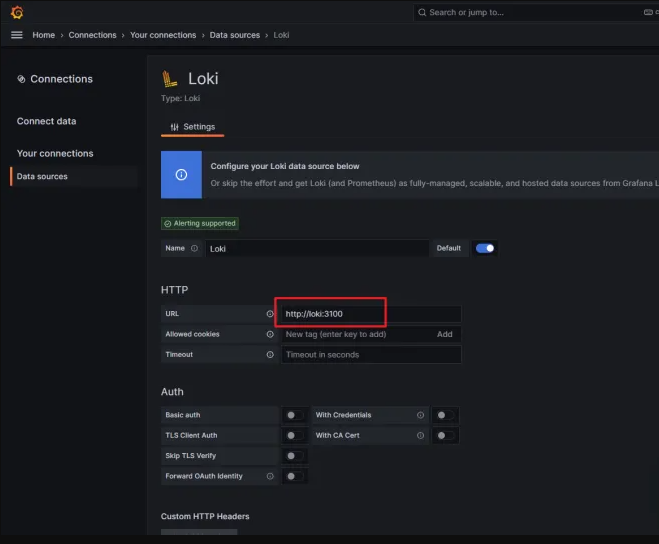This screenshot has height=544, width=659.
Task: Go to Connections breadcrumb
Action: (92, 35)
